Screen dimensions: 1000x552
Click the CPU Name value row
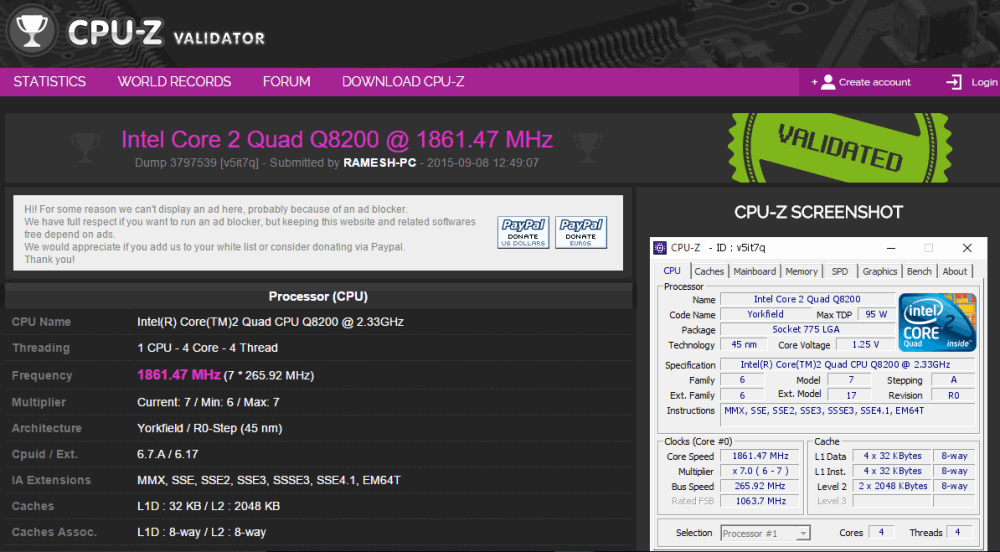coord(270,322)
